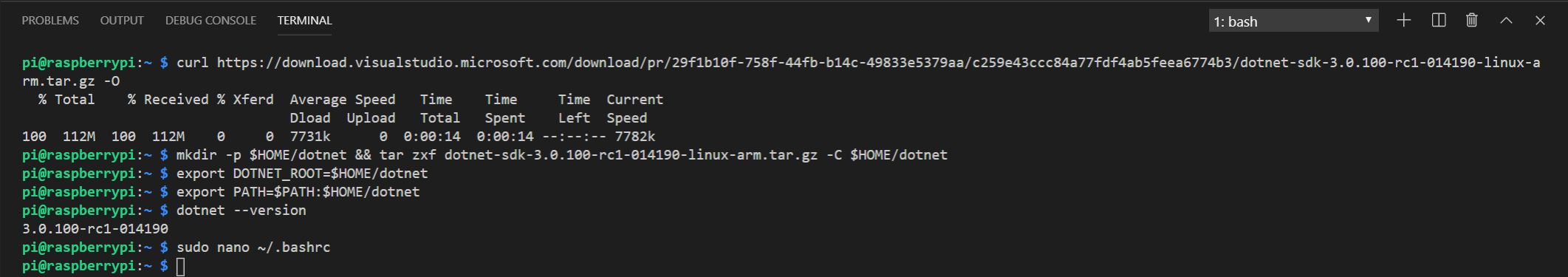Switch to the OUTPUT tab
The image size is (1568, 277).
coord(122,21)
